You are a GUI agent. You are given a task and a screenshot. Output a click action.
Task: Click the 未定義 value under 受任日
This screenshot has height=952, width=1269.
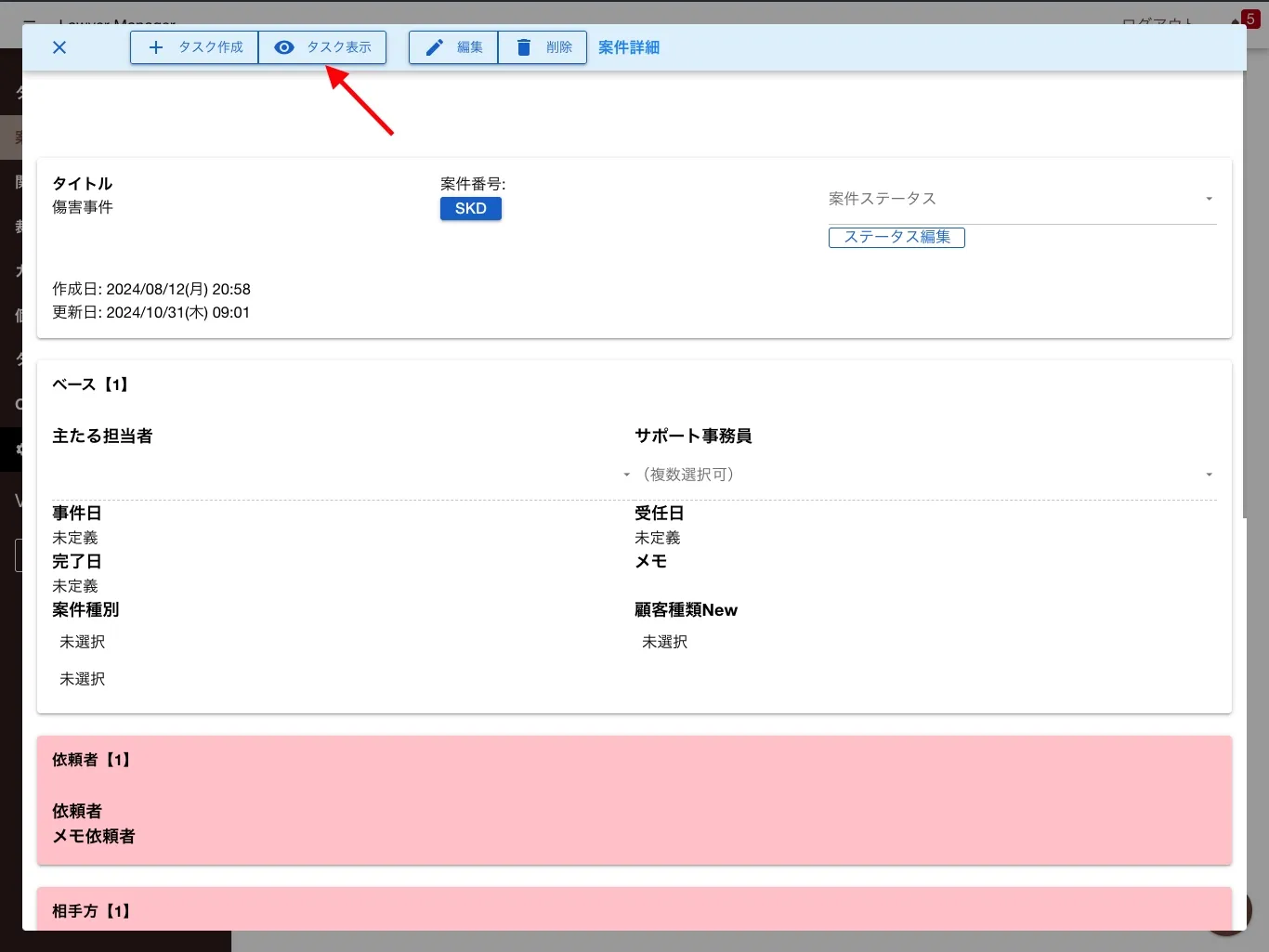point(658,538)
